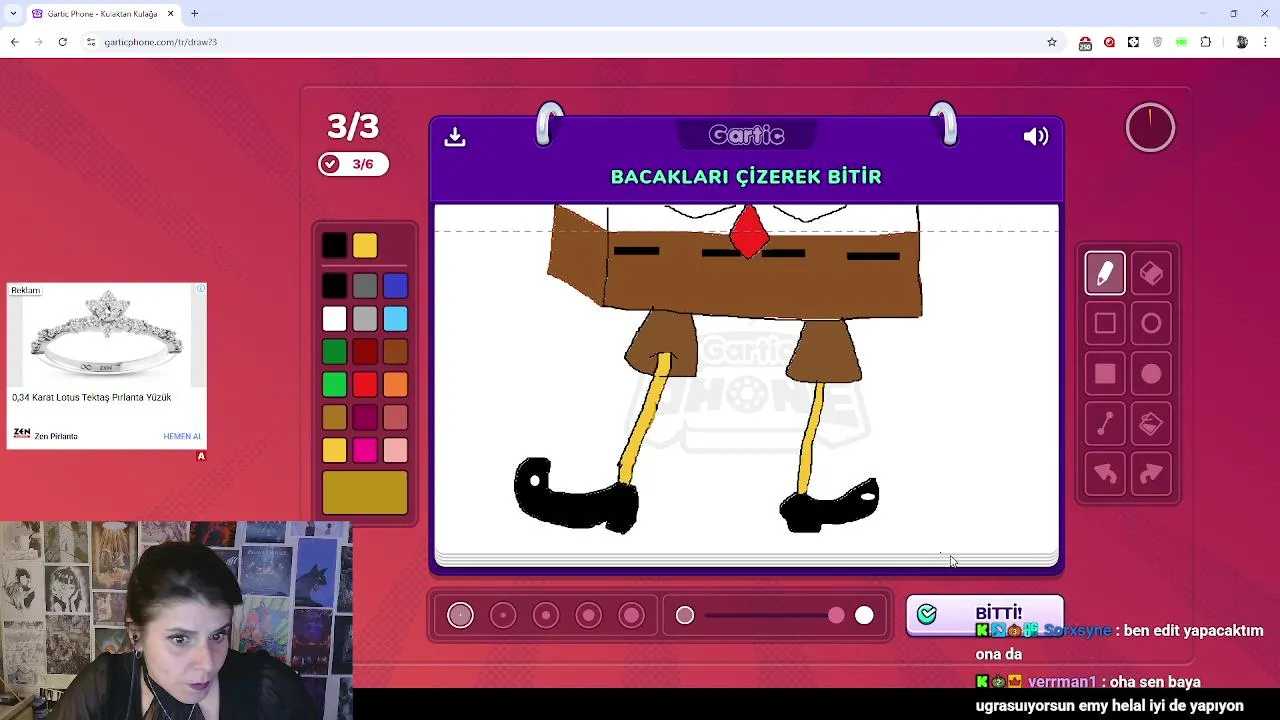Undo the last drawing stroke
This screenshot has width=1280, height=720.
[1105, 474]
